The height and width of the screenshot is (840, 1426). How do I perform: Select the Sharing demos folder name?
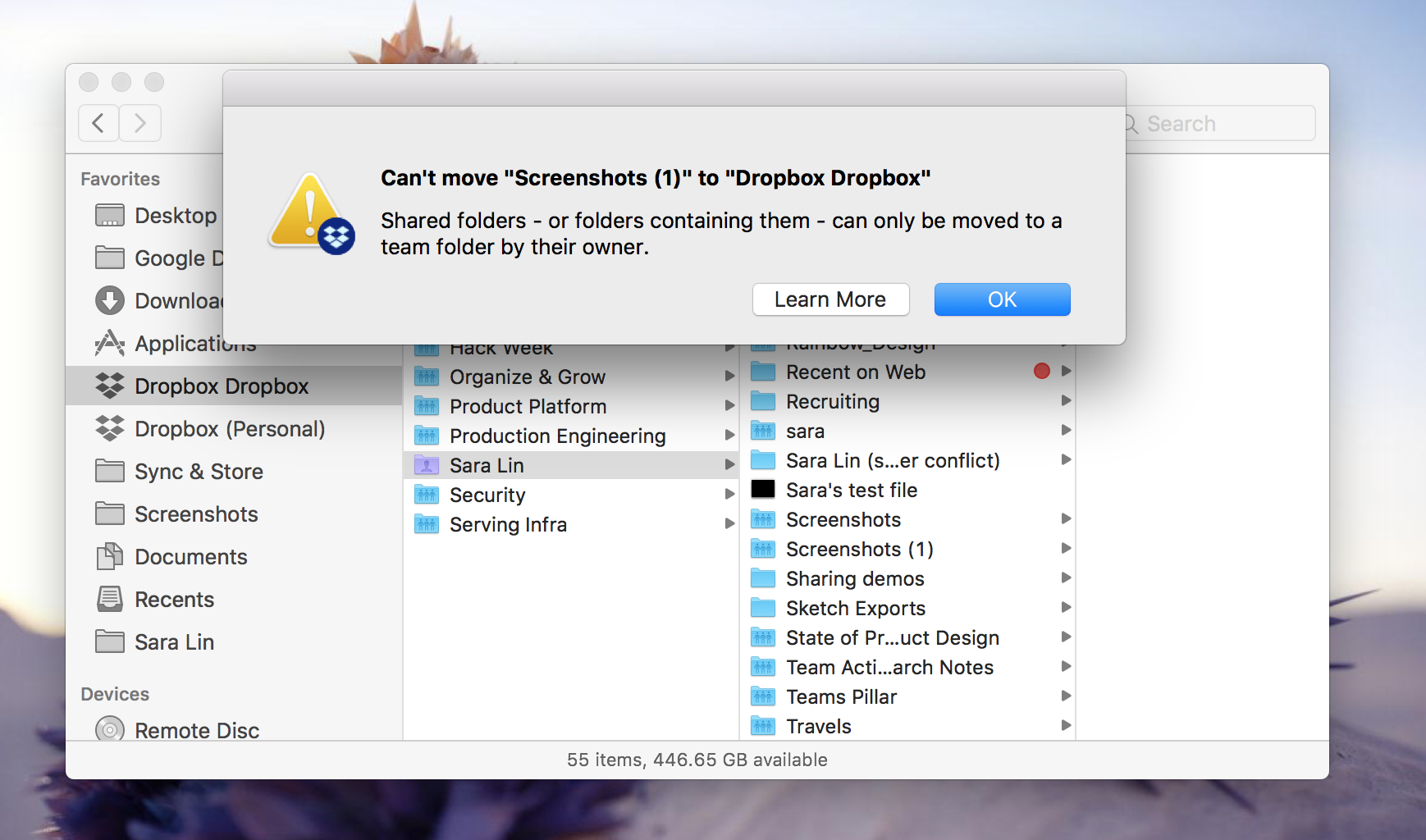pos(855,578)
